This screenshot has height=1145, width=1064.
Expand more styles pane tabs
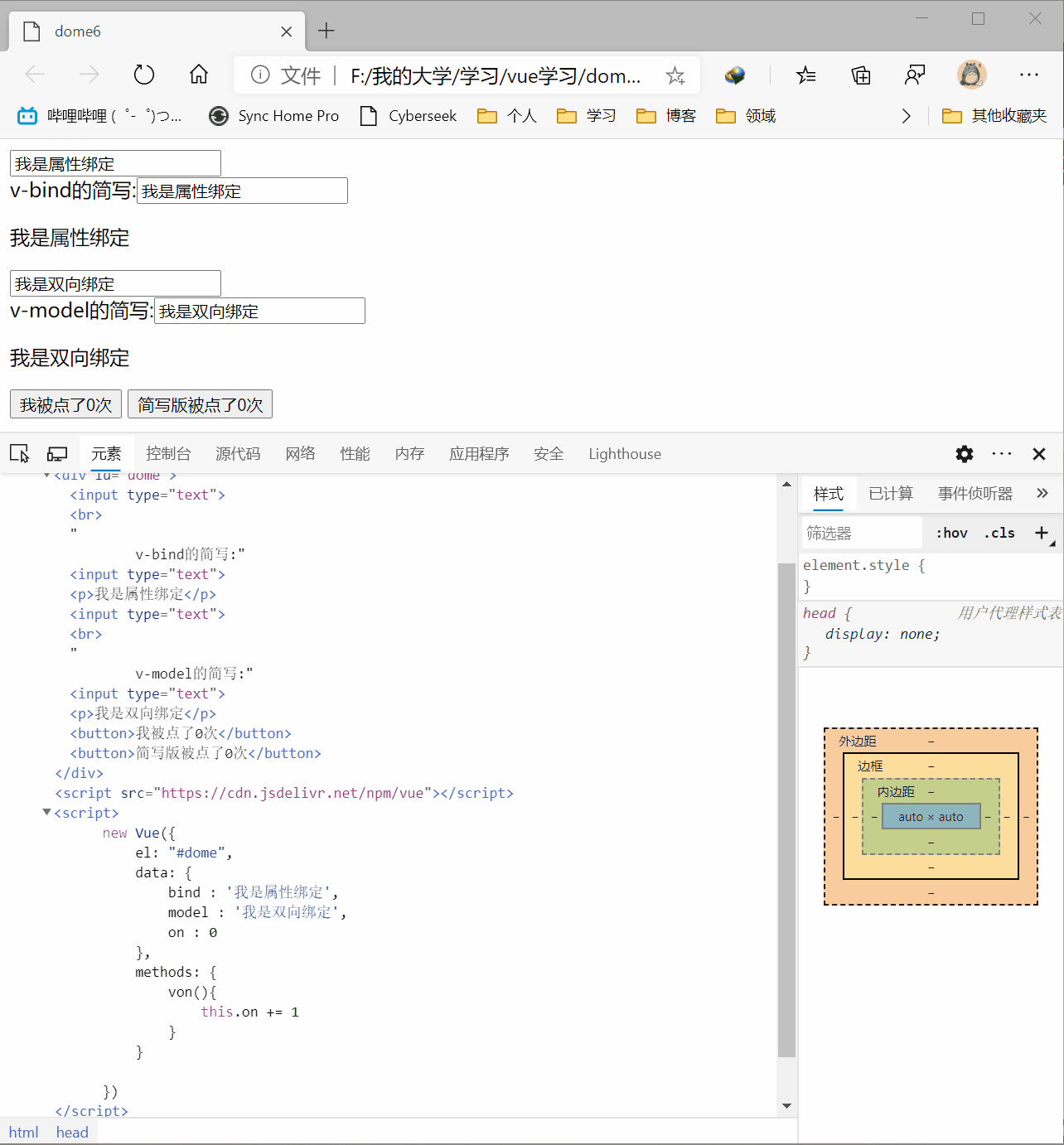[x=1042, y=494]
